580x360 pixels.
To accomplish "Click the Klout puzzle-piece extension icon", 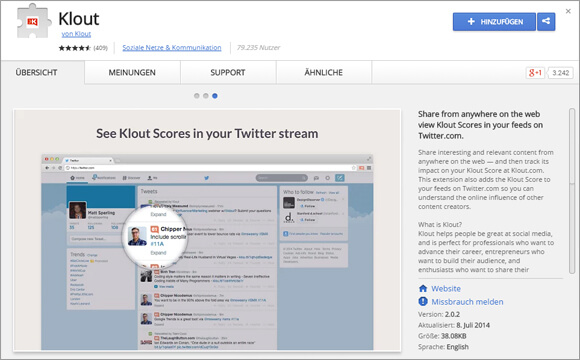I will coord(33,21).
